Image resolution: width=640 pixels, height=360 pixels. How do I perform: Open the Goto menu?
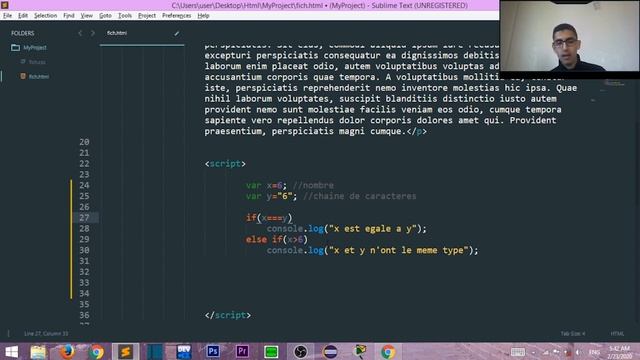pyautogui.click(x=105, y=16)
